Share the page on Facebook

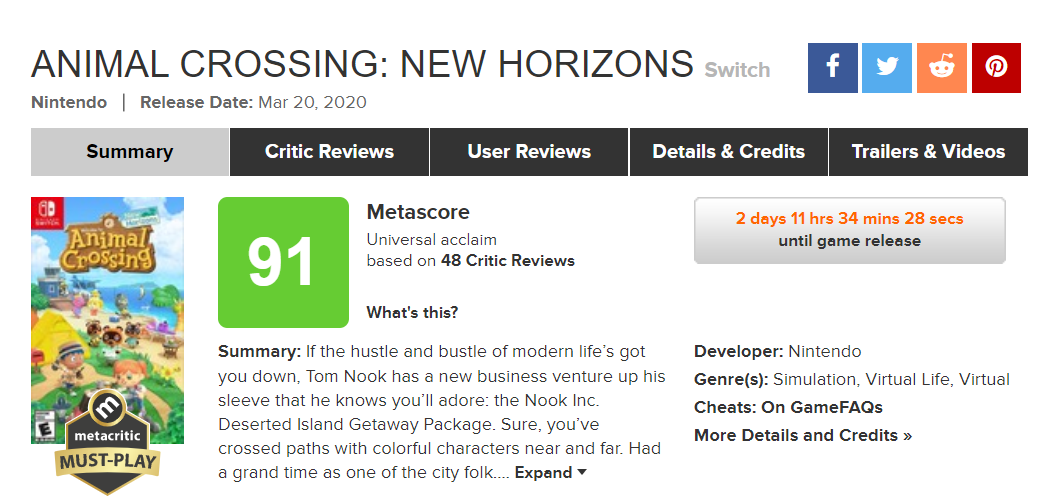pyautogui.click(x=833, y=68)
